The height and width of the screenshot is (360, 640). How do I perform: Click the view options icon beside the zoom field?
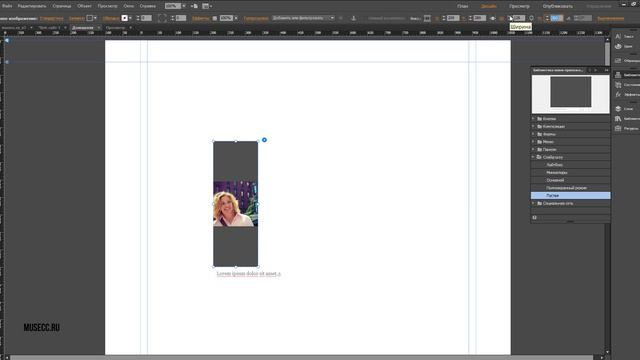[x=195, y=6]
